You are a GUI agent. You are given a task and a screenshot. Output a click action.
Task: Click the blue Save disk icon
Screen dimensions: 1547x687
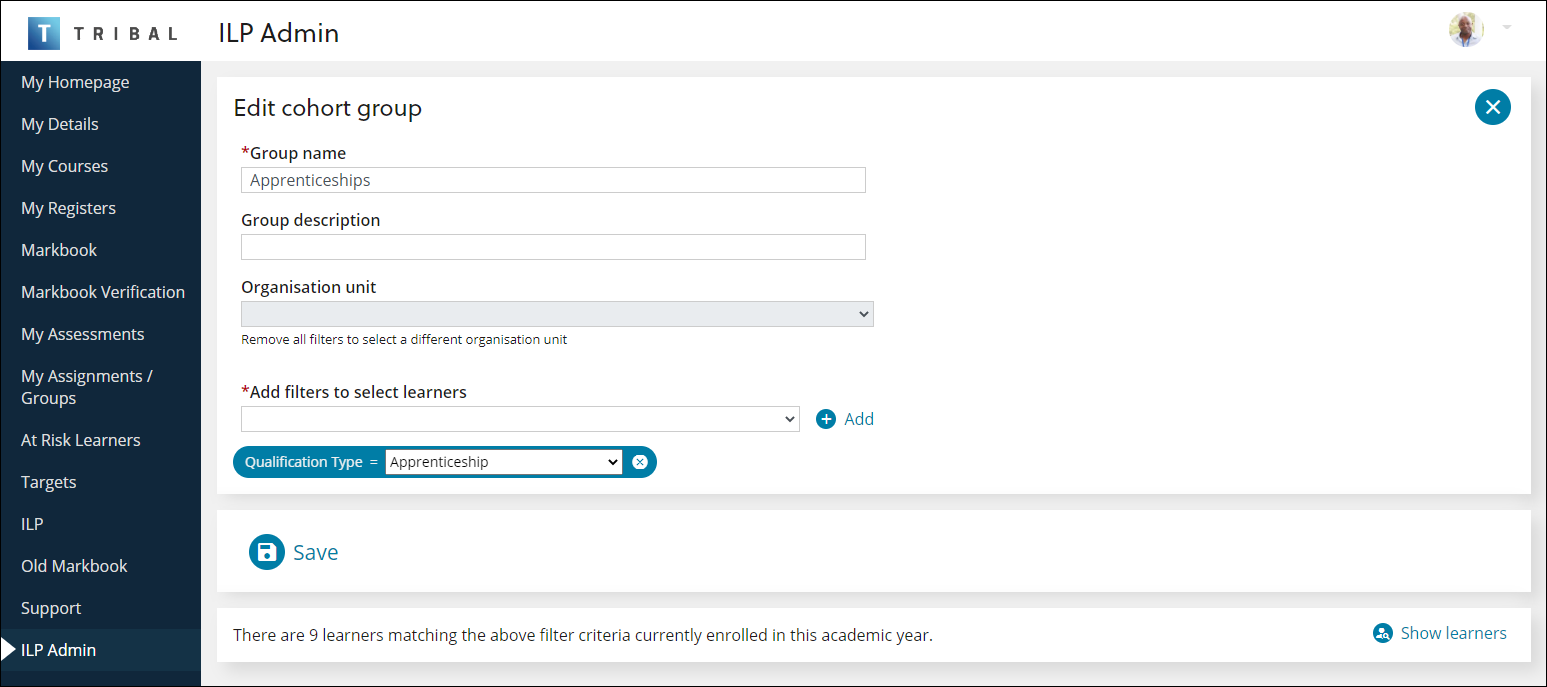point(266,552)
